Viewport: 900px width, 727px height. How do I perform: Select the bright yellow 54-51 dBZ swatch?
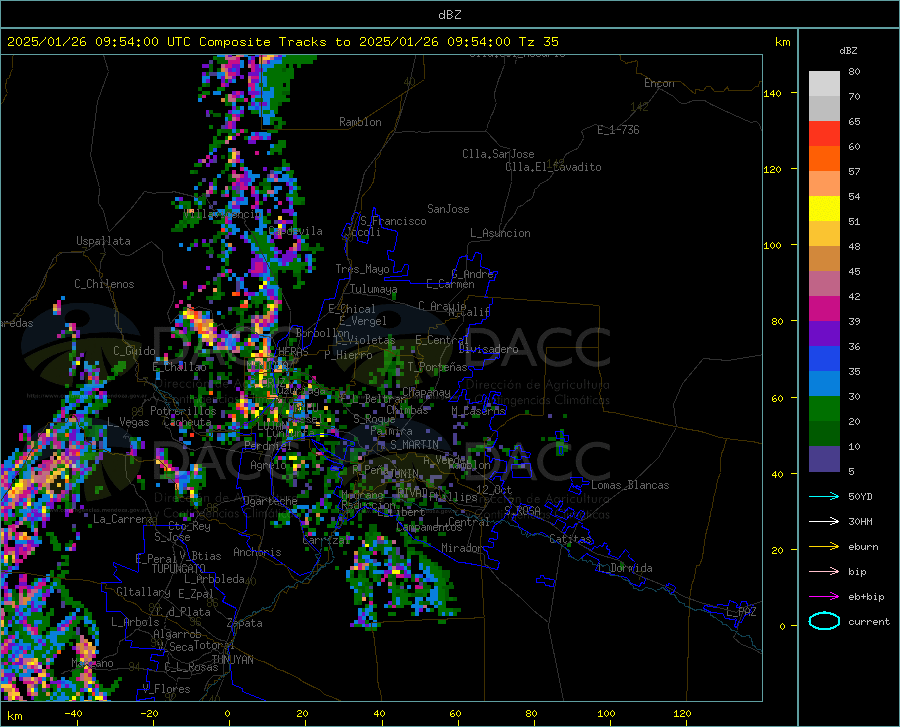824,209
